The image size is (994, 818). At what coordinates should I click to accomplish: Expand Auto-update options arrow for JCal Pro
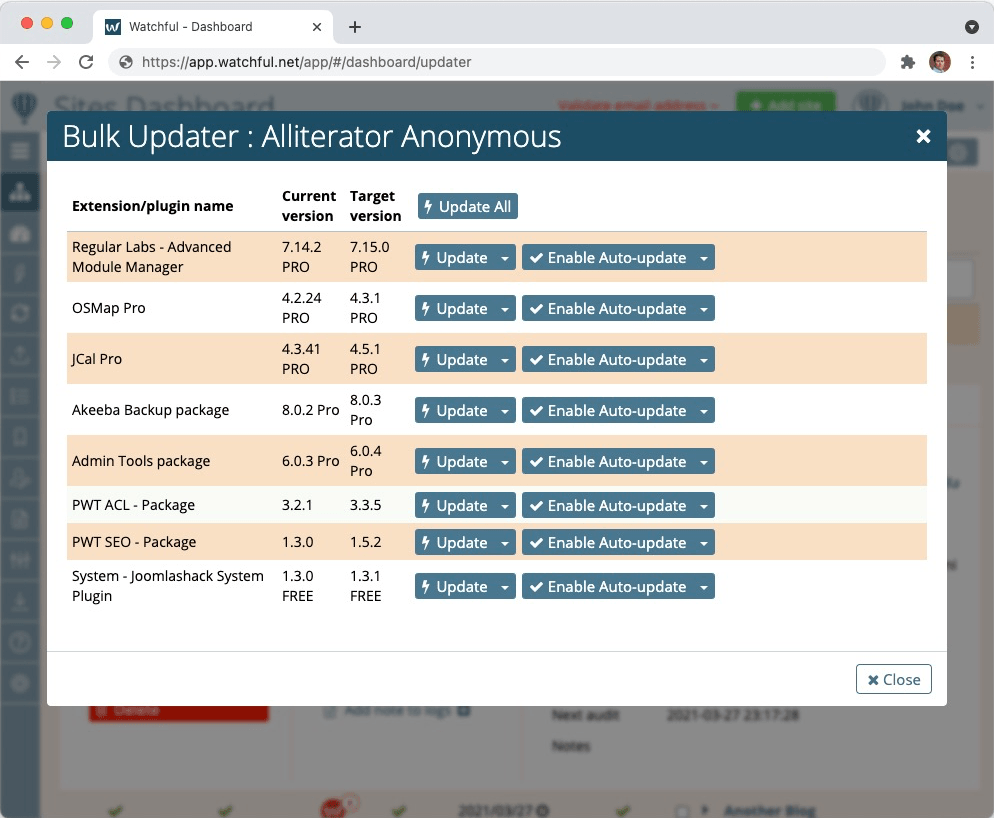tap(704, 359)
